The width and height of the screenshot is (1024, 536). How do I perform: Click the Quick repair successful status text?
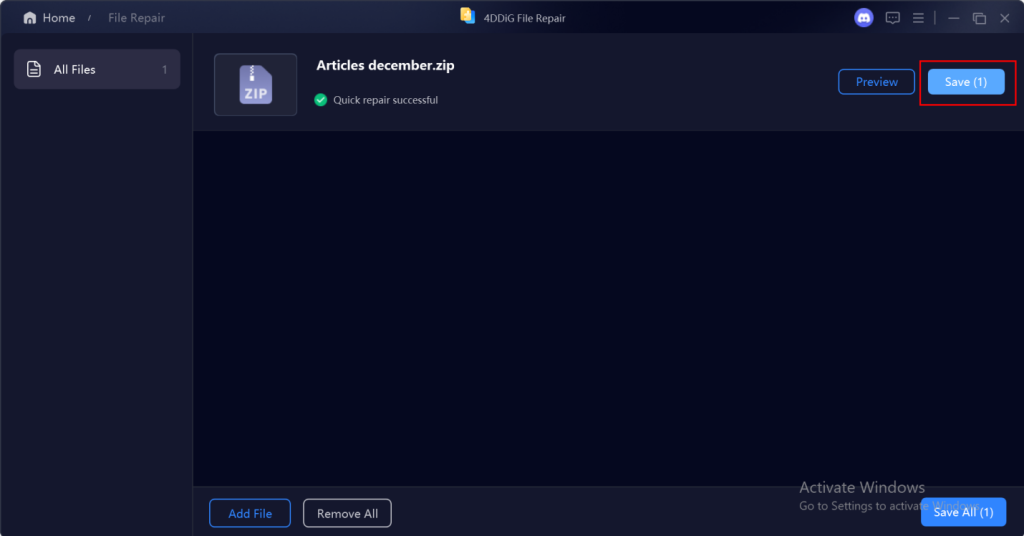[385, 100]
